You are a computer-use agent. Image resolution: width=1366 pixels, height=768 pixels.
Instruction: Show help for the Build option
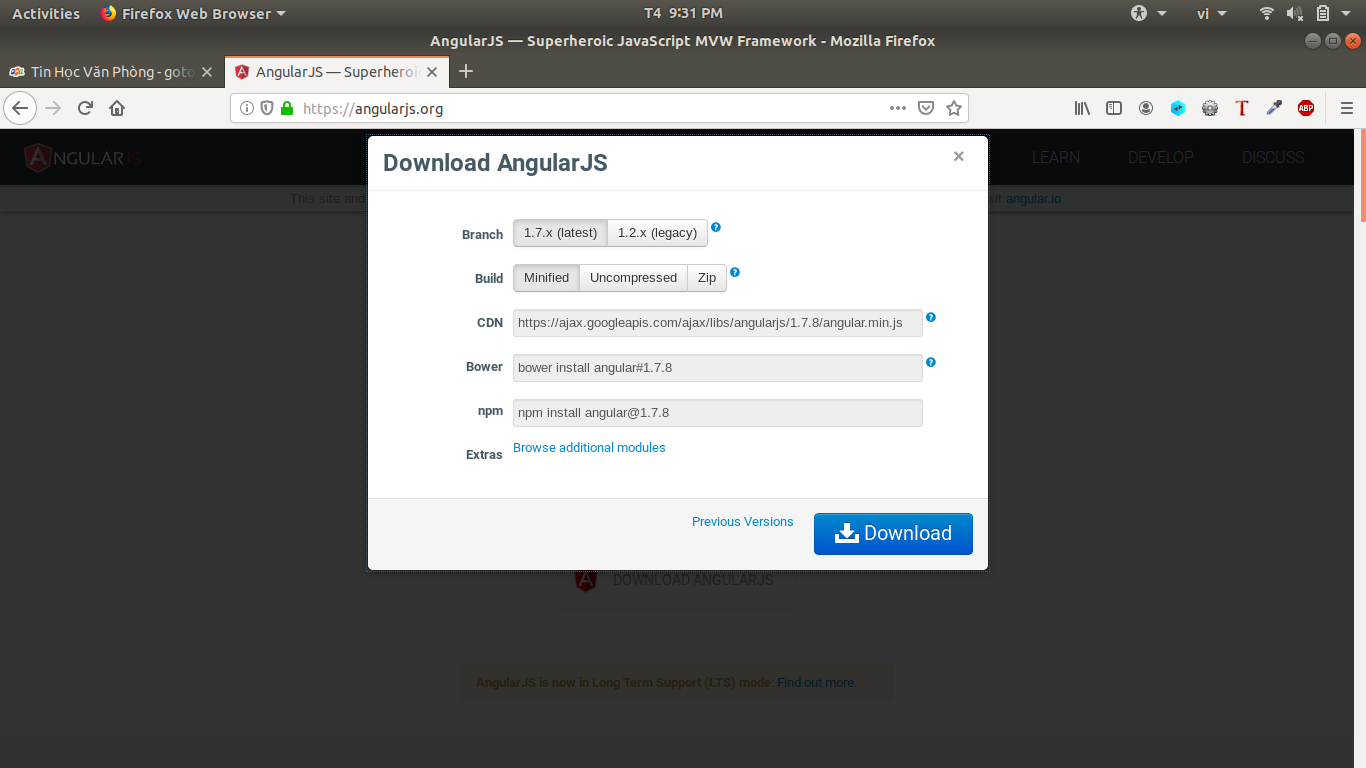click(735, 272)
